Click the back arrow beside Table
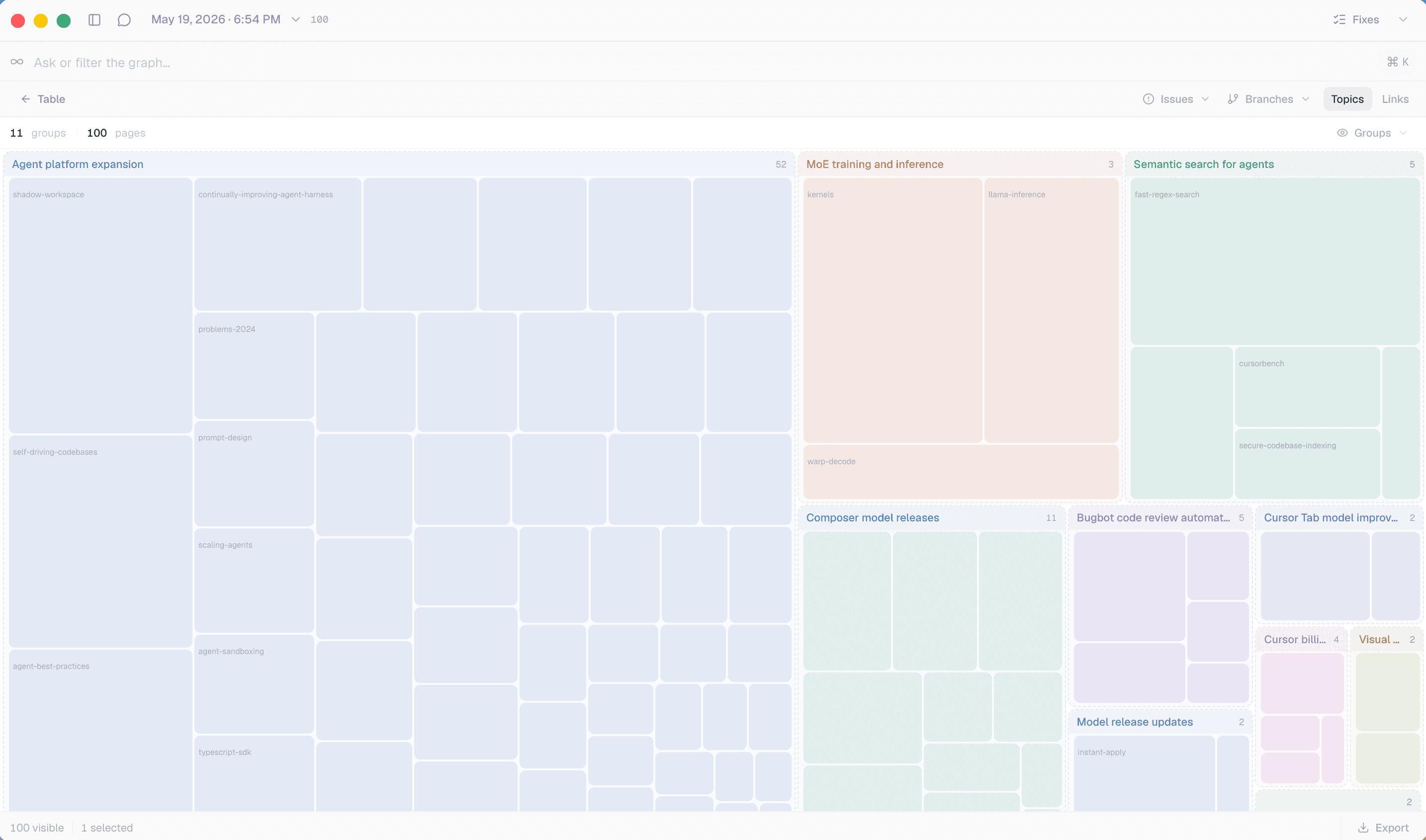 tap(25, 99)
